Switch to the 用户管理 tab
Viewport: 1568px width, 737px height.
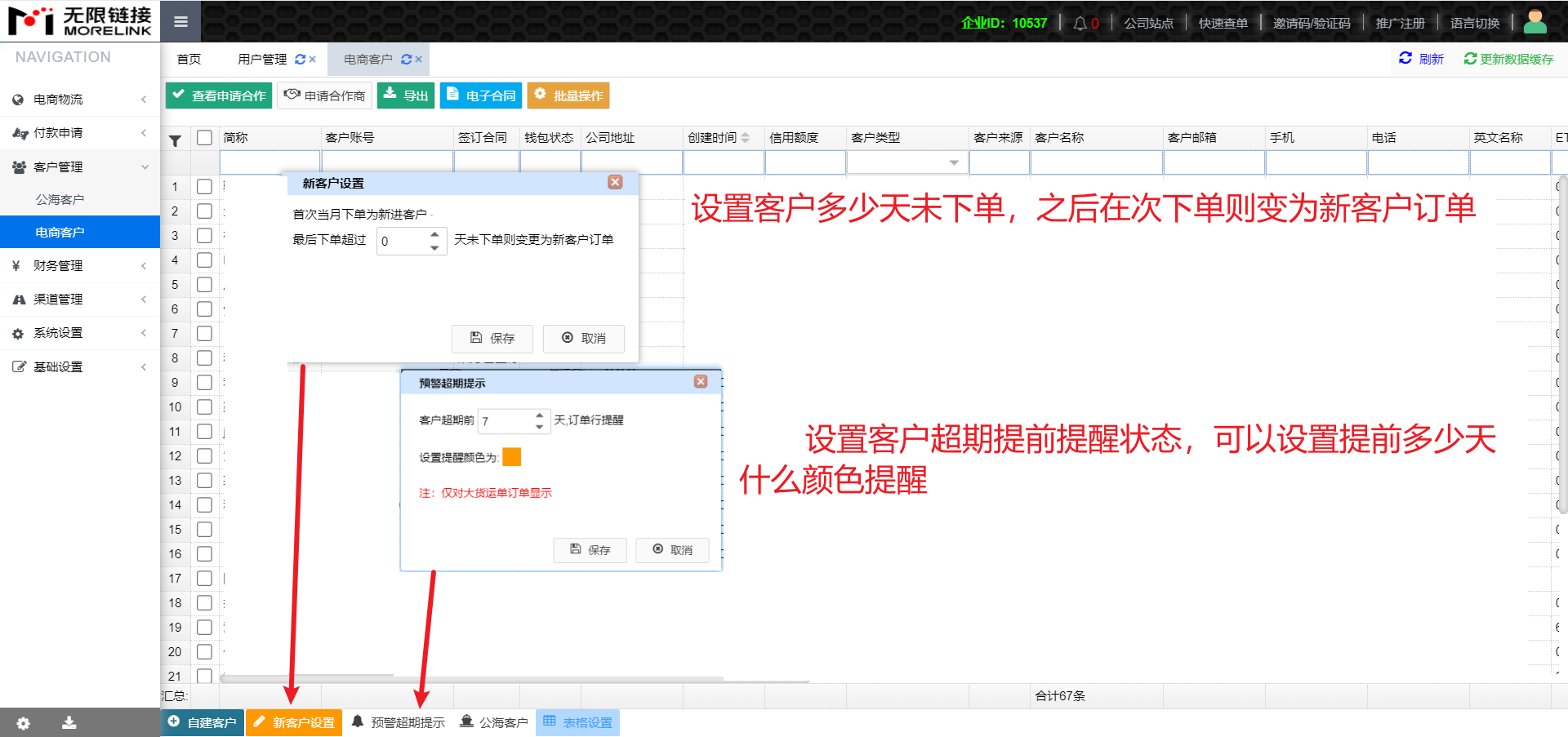[262, 60]
